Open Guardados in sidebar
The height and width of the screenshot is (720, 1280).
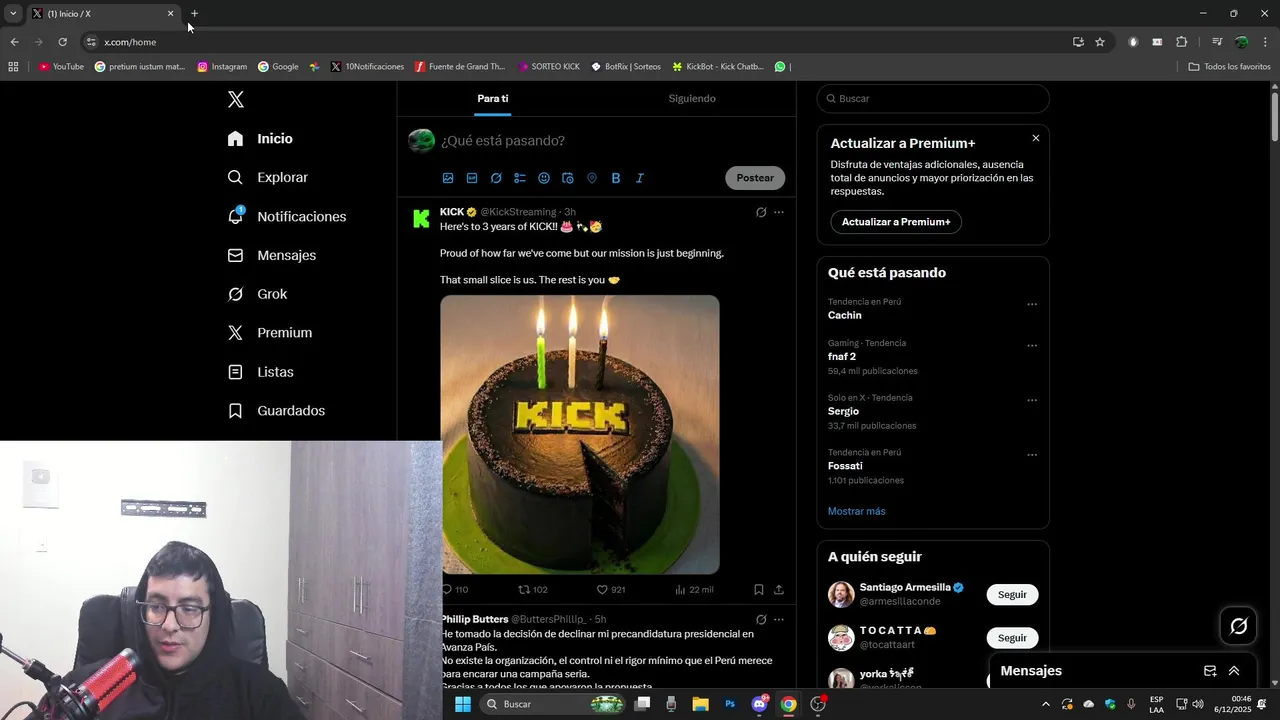(x=277, y=411)
